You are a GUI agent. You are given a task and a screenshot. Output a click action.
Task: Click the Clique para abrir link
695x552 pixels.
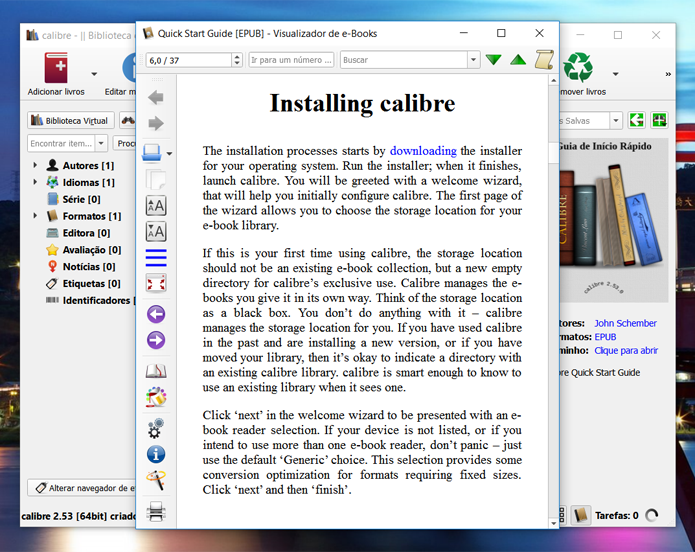[626, 351]
